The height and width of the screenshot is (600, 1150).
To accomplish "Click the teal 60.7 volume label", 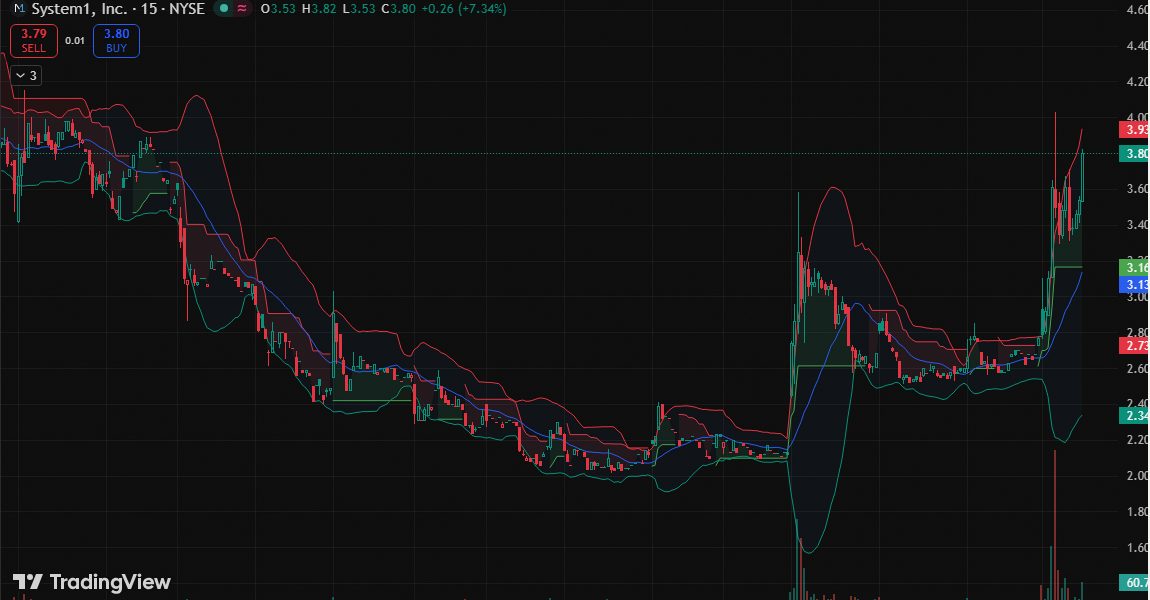I will coord(1135,582).
